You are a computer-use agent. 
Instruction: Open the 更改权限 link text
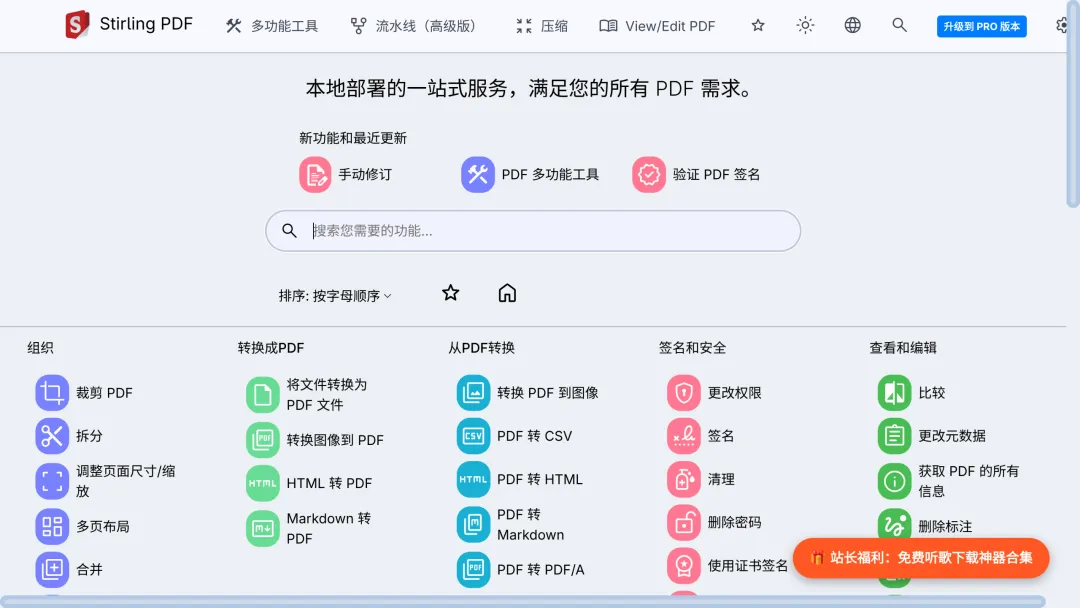735,392
